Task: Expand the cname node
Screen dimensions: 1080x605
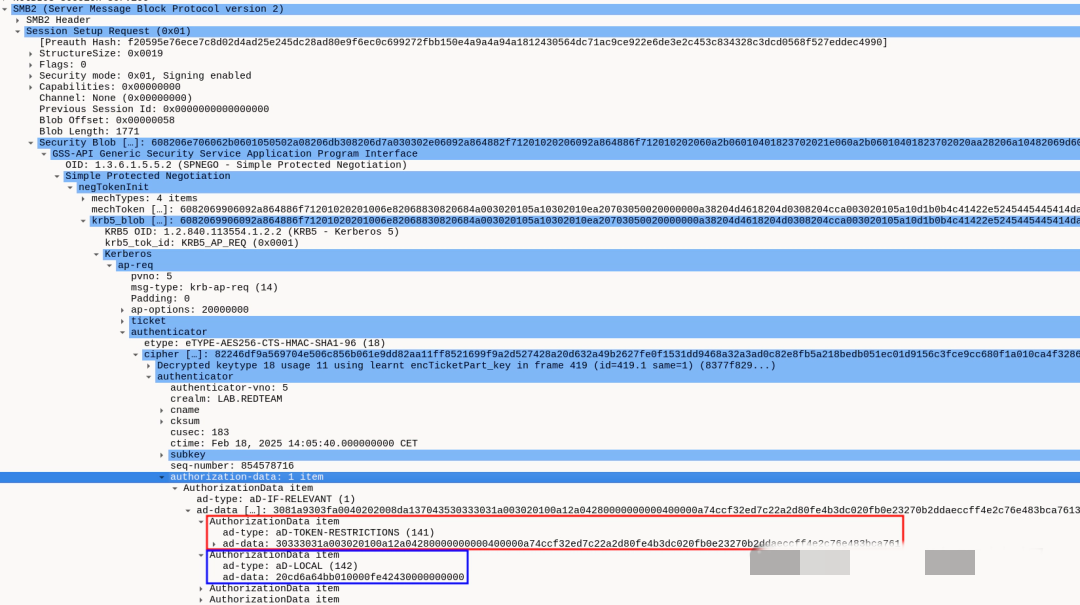Action: [x=162, y=410]
